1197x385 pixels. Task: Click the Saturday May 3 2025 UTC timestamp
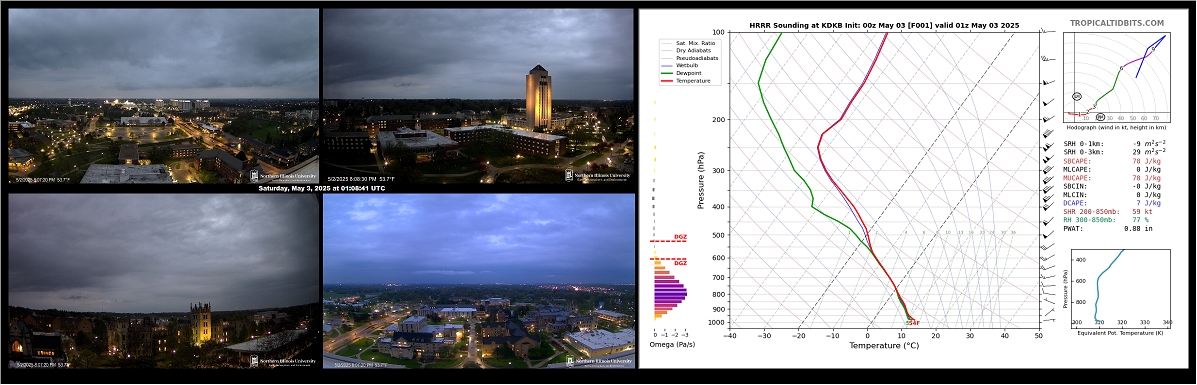tap(321, 188)
